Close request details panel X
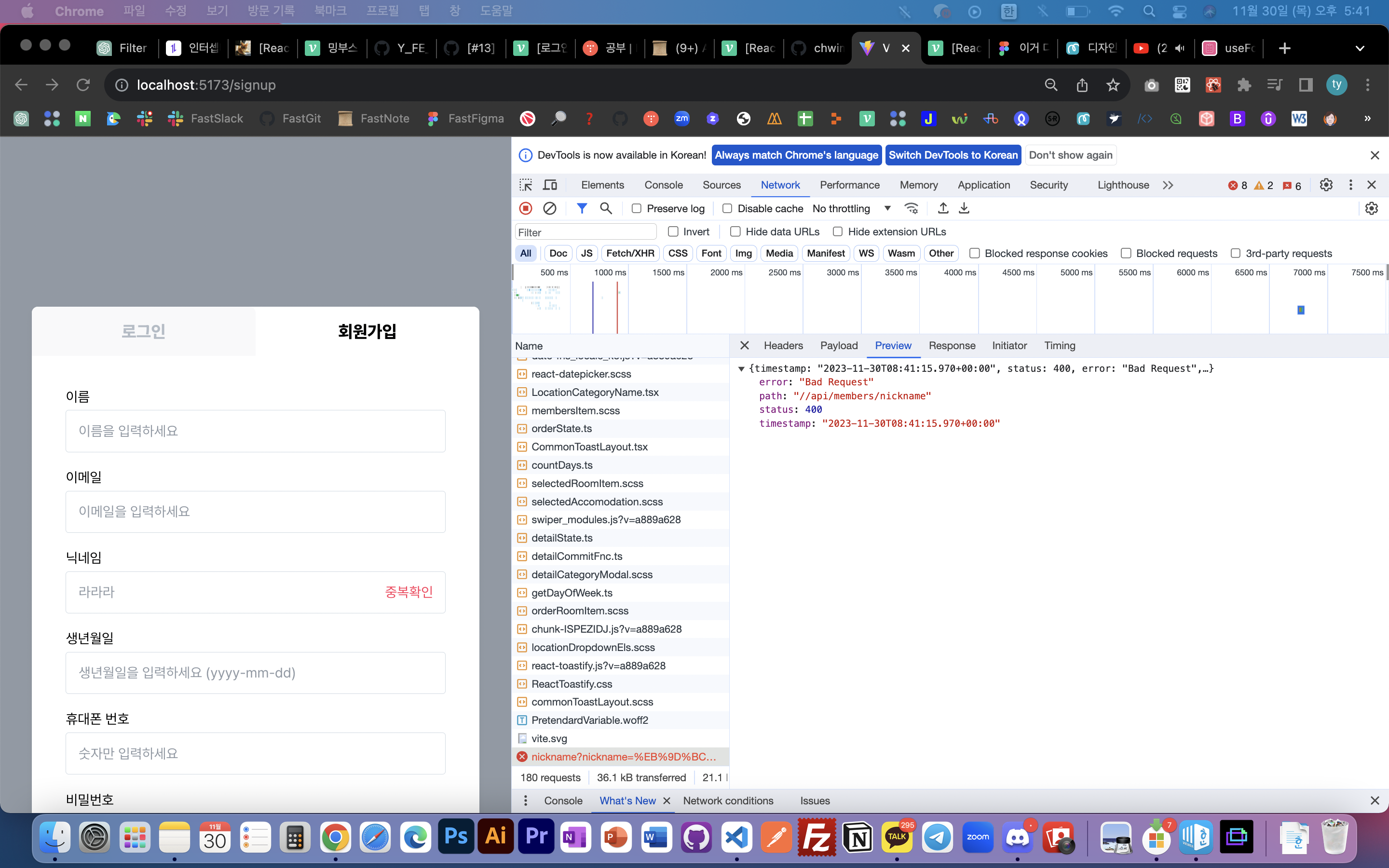Image resolution: width=1389 pixels, height=868 pixels. 745,346
